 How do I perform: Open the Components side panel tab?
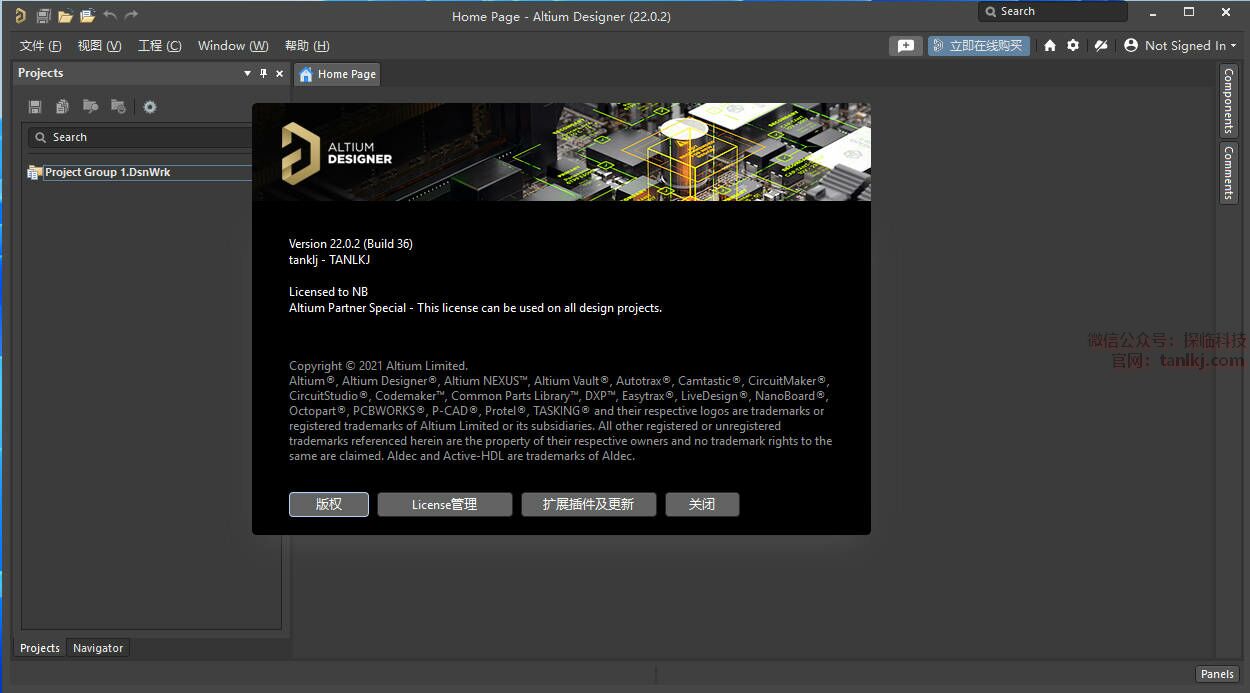(x=1228, y=101)
